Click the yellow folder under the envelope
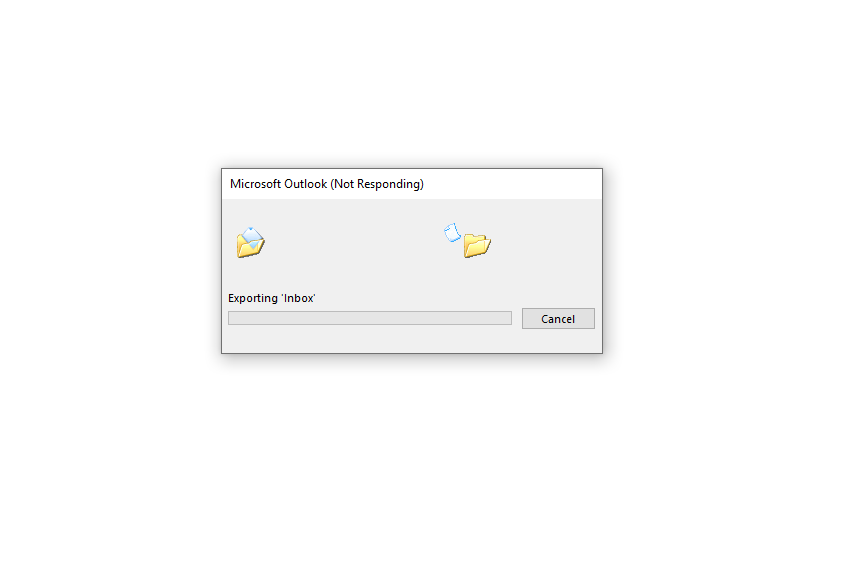This screenshot has width=844, height=577. (251, 249)
